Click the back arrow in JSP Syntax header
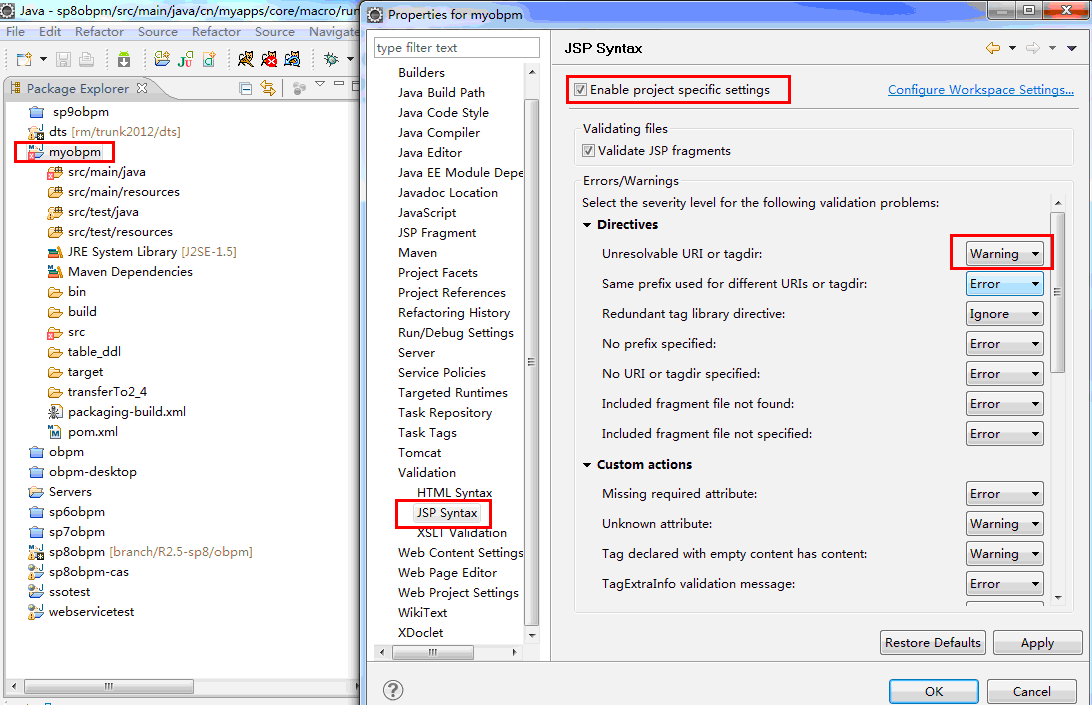Viewport: 1092px width, 705px height. [993, 48]
